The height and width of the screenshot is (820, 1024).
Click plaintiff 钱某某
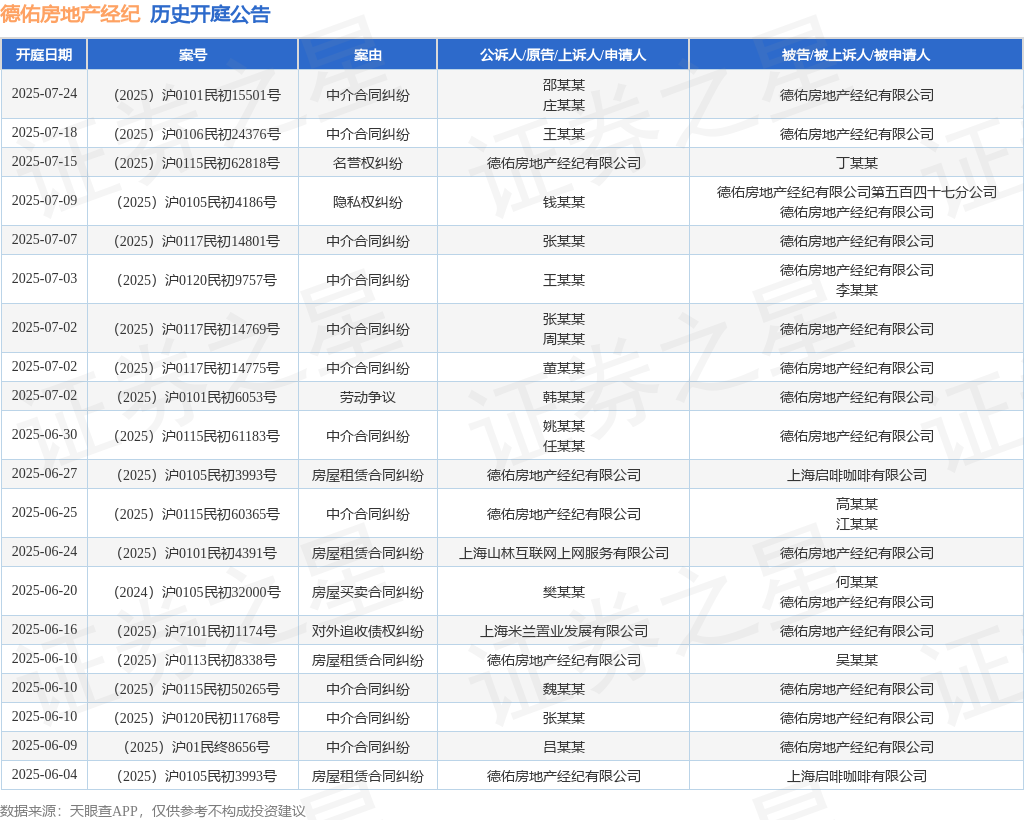tap(564, 202)
